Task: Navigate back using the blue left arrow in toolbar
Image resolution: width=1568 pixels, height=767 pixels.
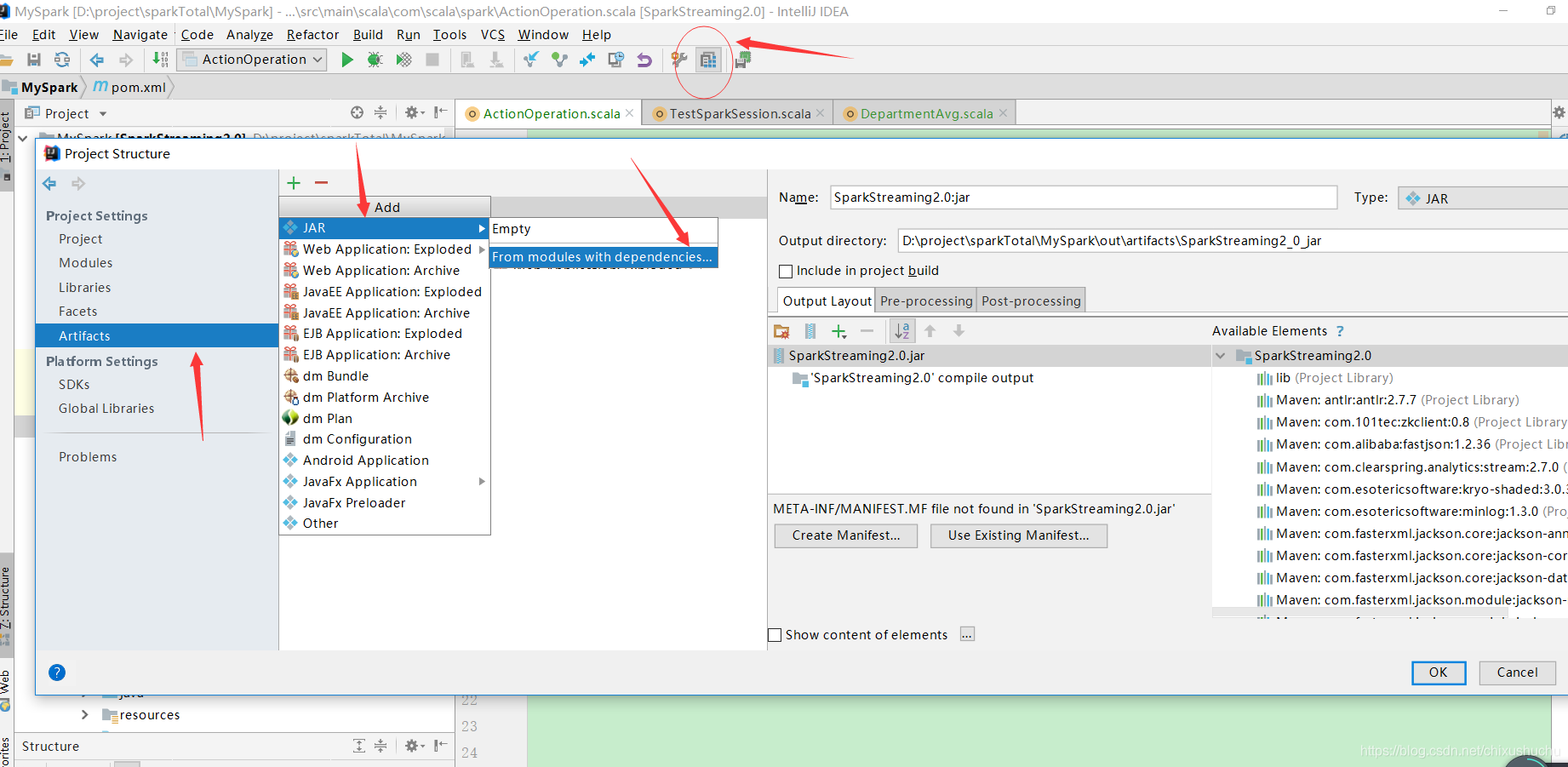Action: pyautogui.click(x=97, y=60)
